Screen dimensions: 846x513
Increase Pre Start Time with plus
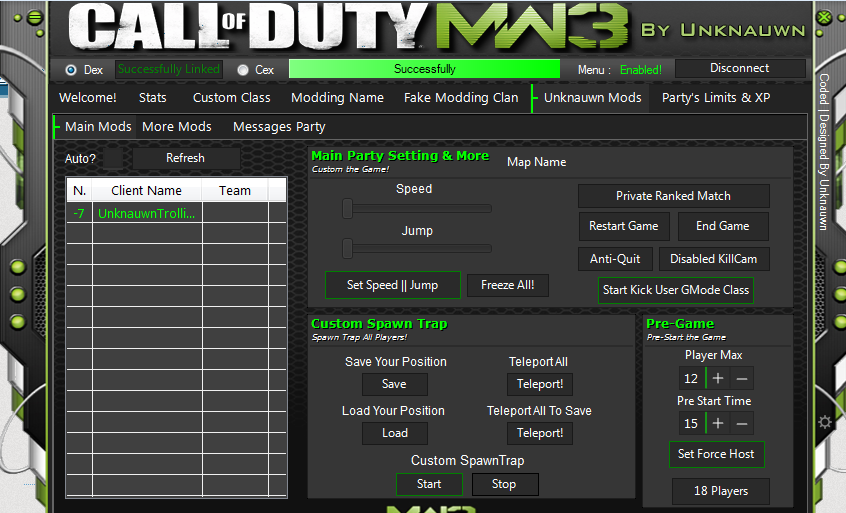tap(718, 423)
